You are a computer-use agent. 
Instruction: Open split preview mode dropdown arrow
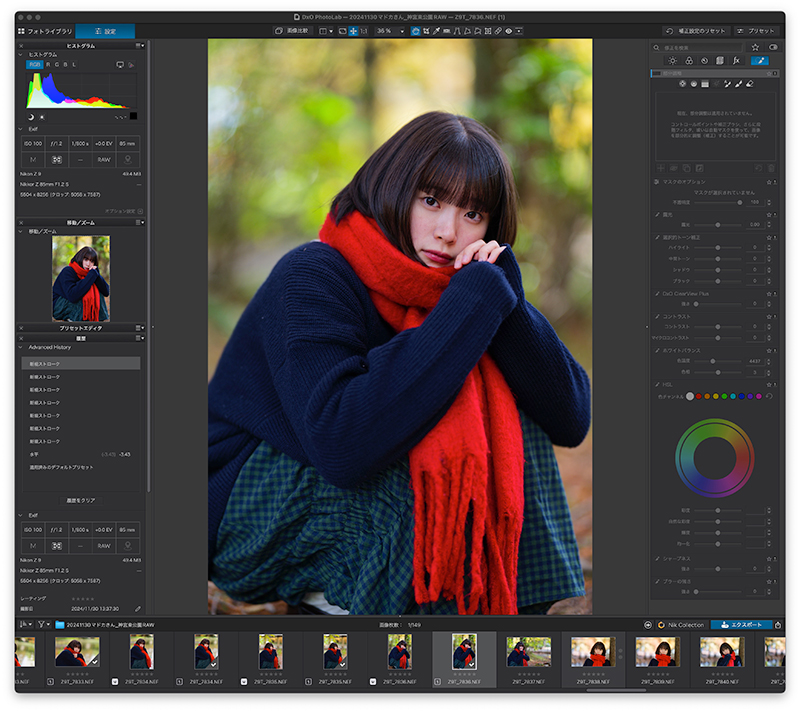click(331, 31)
